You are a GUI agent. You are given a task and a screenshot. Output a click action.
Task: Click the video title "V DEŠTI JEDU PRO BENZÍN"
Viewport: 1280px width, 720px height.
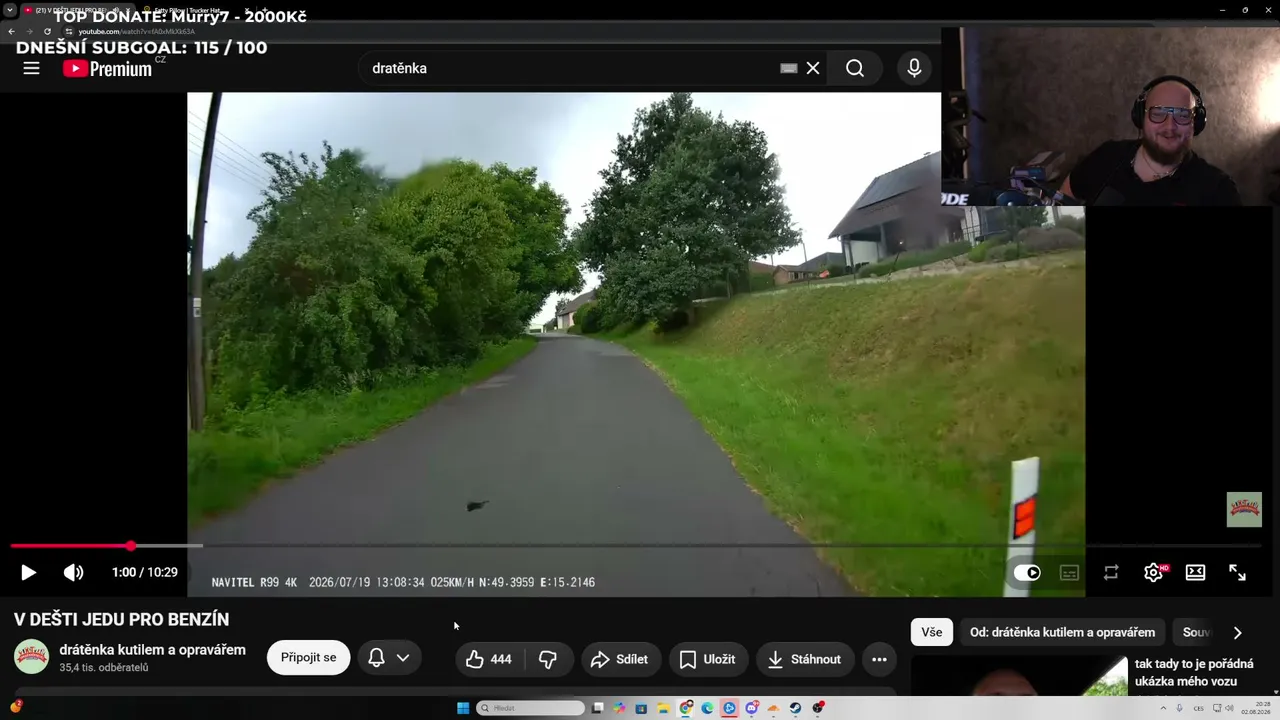(x=121, y=620)
